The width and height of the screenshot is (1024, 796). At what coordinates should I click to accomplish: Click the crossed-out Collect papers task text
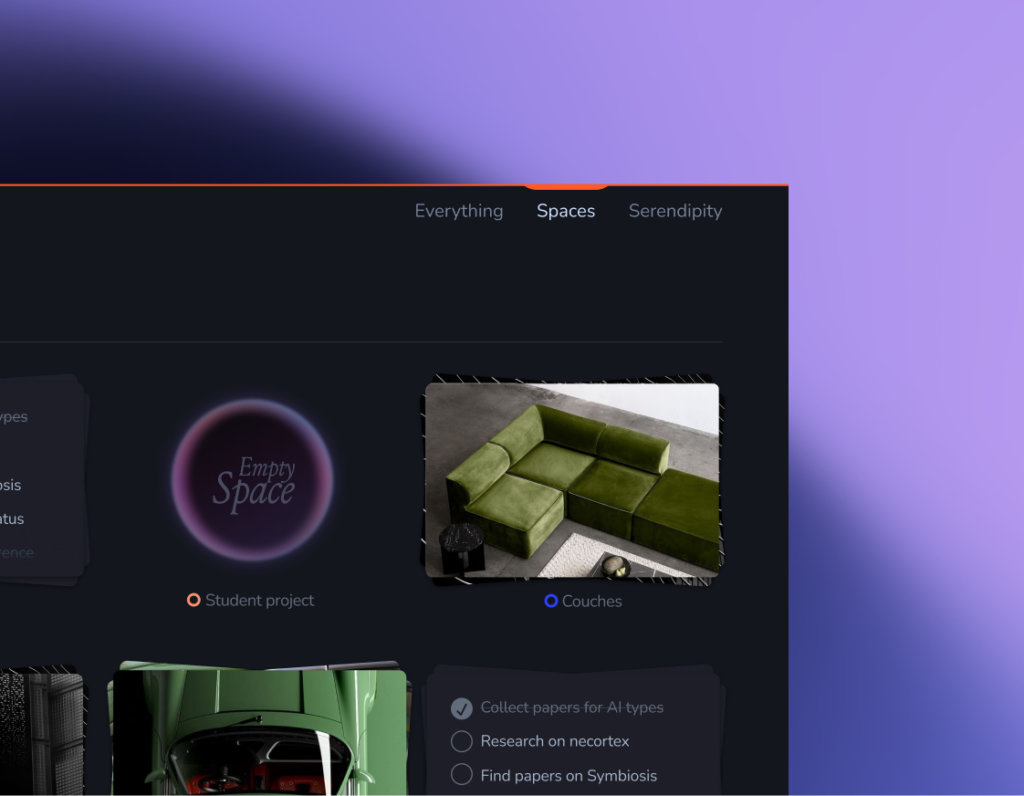click(x=572, y=708)
